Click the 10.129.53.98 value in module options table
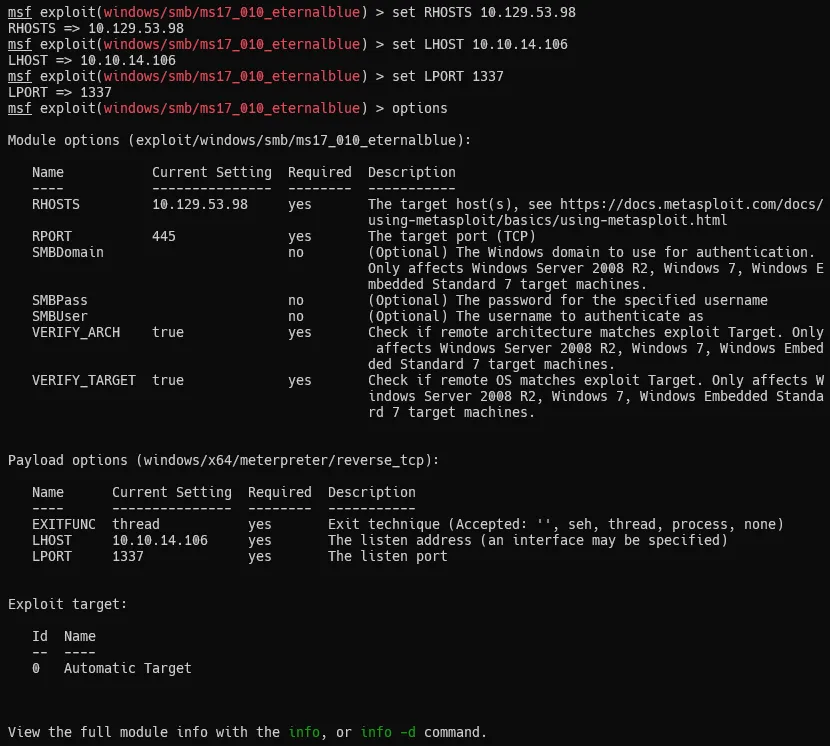This screenshot has width=830, height=746. click(200, 204)
